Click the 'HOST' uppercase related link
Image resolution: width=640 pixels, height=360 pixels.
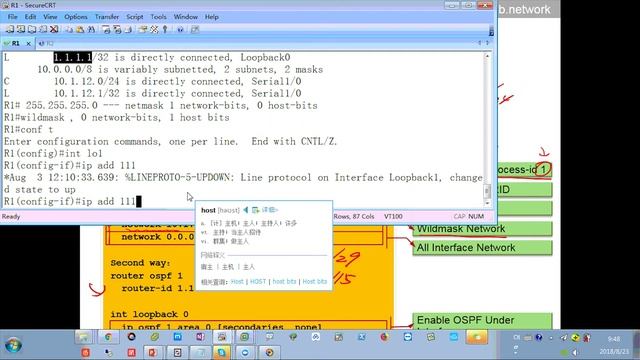(x=258, y=282)
